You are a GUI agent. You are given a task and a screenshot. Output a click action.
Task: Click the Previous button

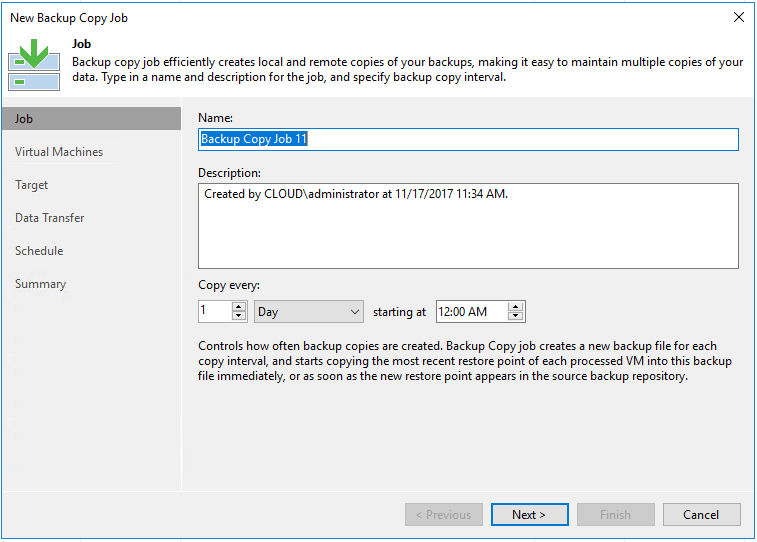pyautogui.click(x=443, y=515)
